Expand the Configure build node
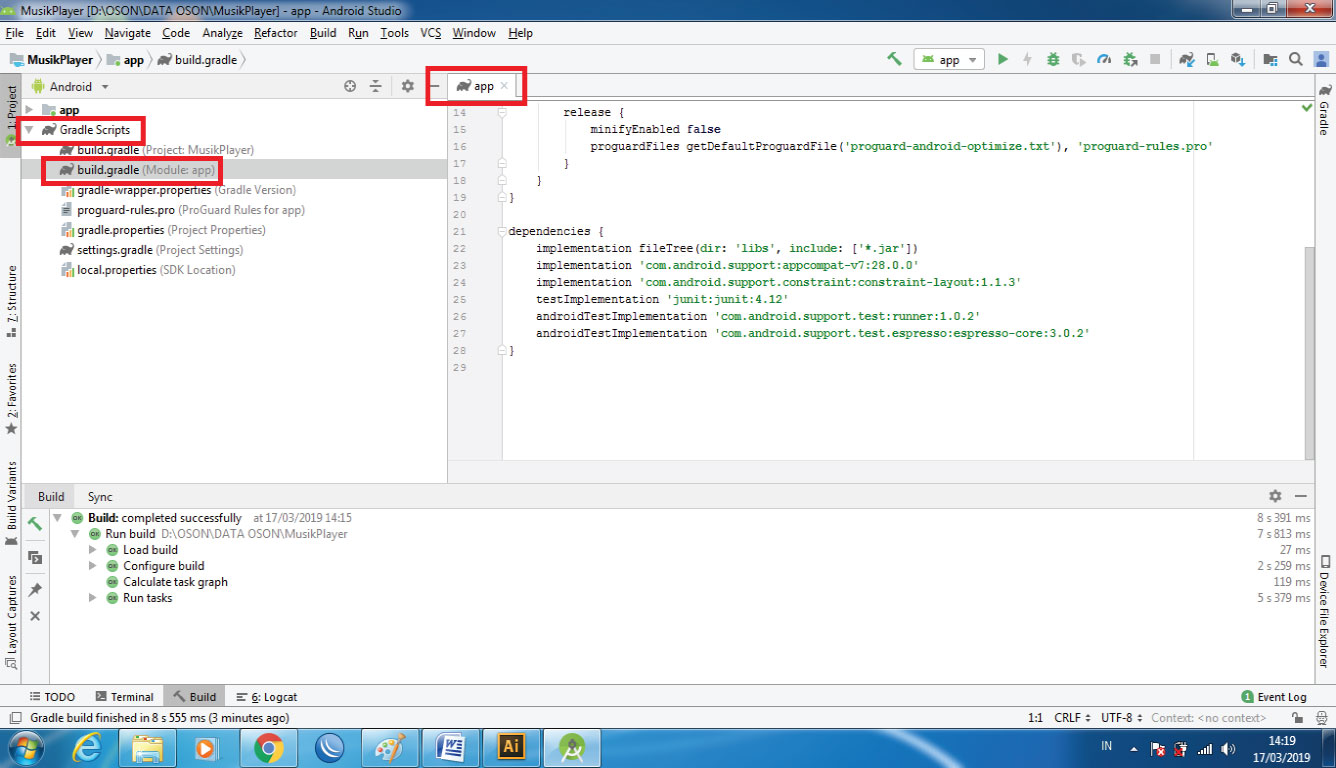This screenshot has width=1336, height=768. click(93, 566)
